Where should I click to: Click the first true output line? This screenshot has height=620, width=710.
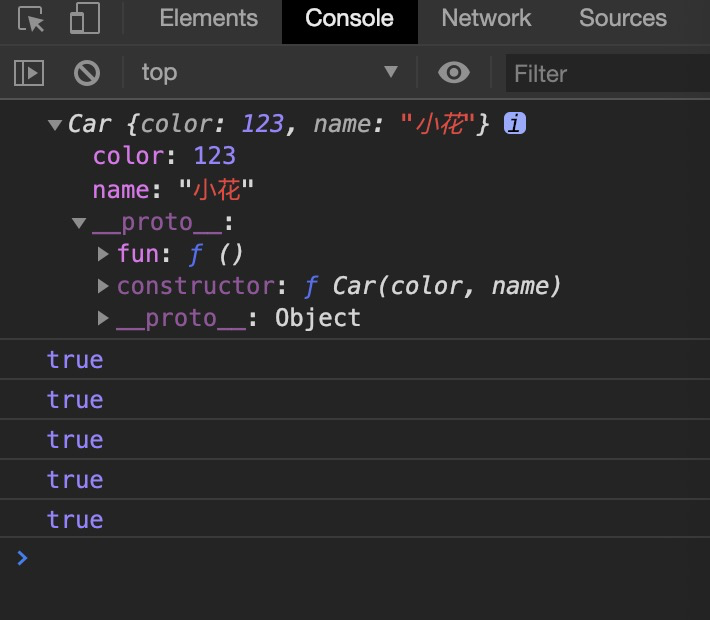pos(75,360)
